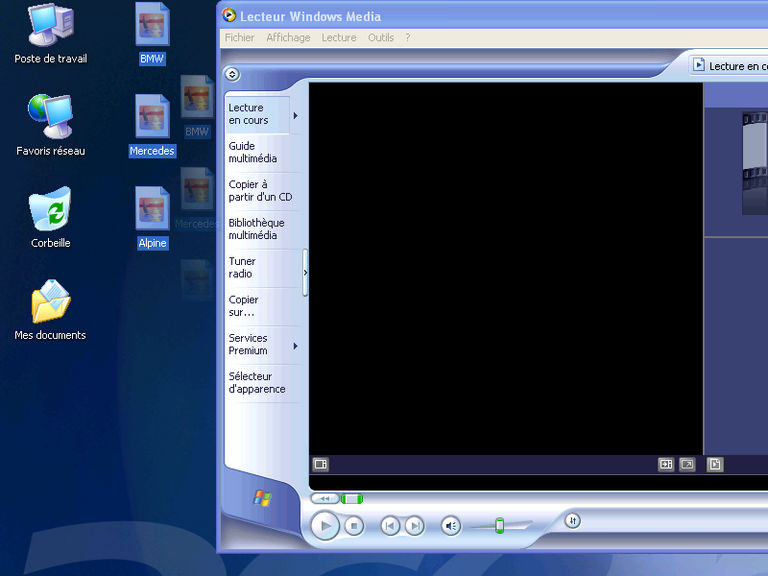The width and height of the screenshot is (768, 576).
Task: Click the Stop button
Action: pyautogui.click(x=354, y=526)
